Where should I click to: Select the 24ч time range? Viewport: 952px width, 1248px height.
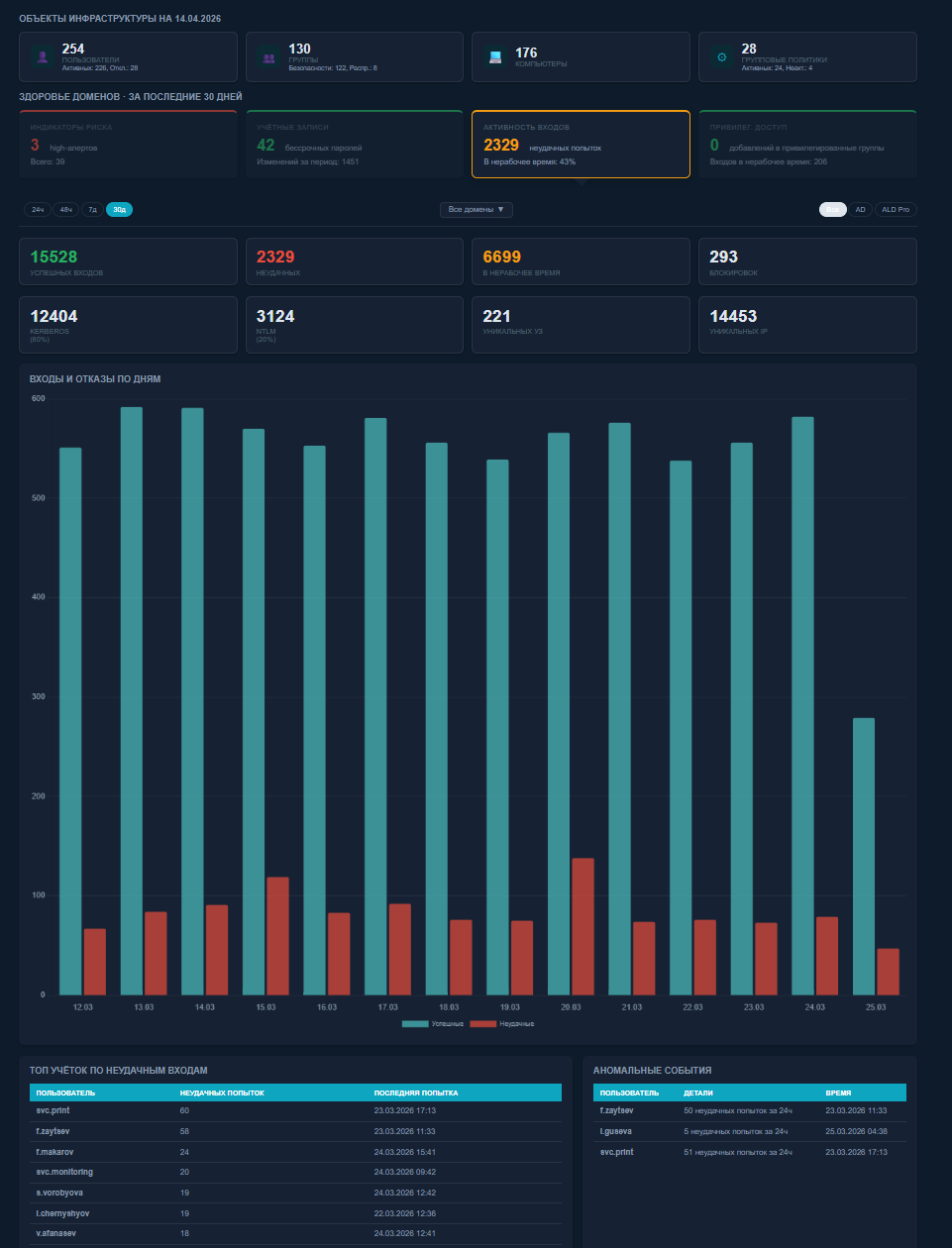37,210
